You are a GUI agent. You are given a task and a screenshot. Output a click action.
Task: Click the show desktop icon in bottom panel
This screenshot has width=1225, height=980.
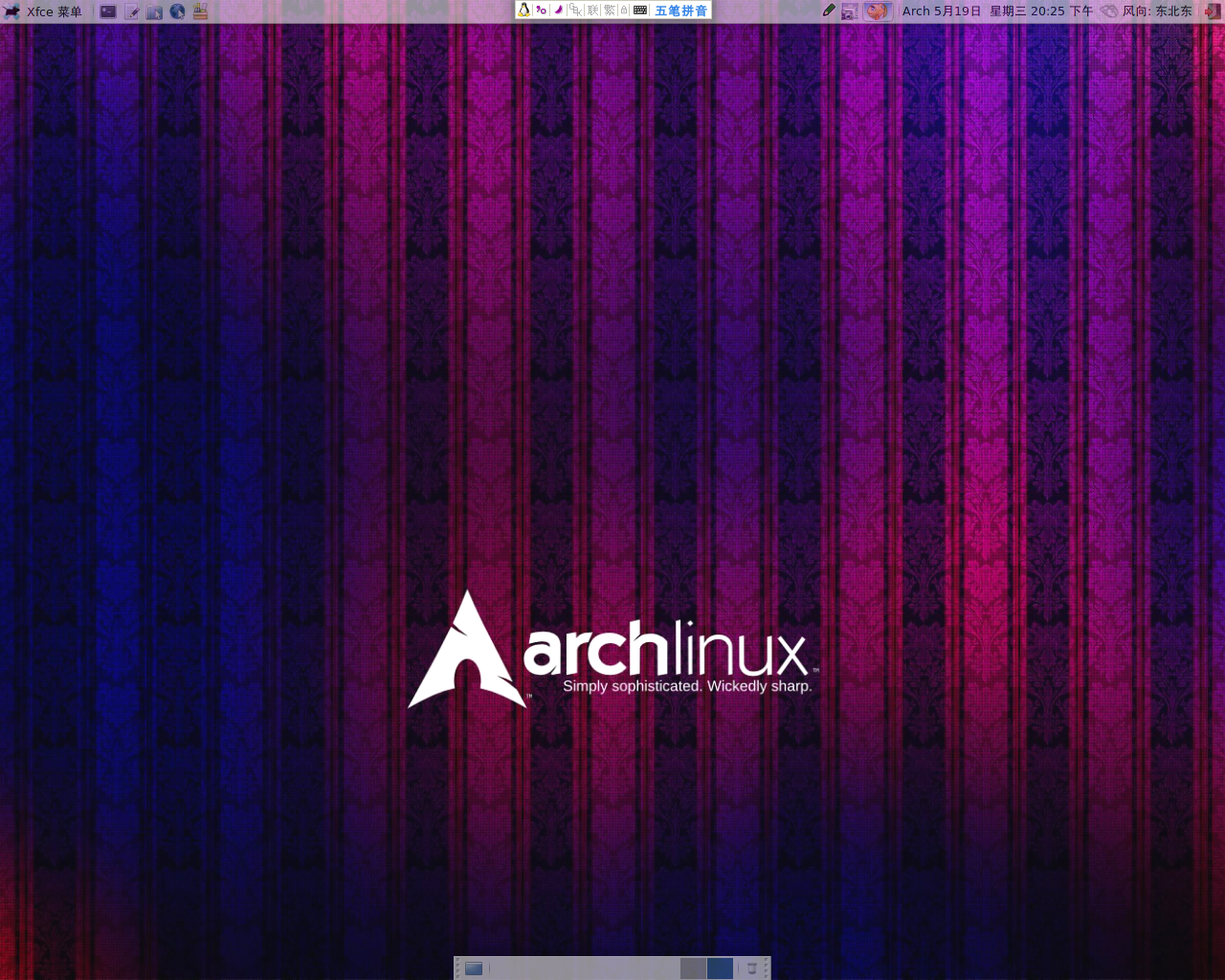(474, 969)
